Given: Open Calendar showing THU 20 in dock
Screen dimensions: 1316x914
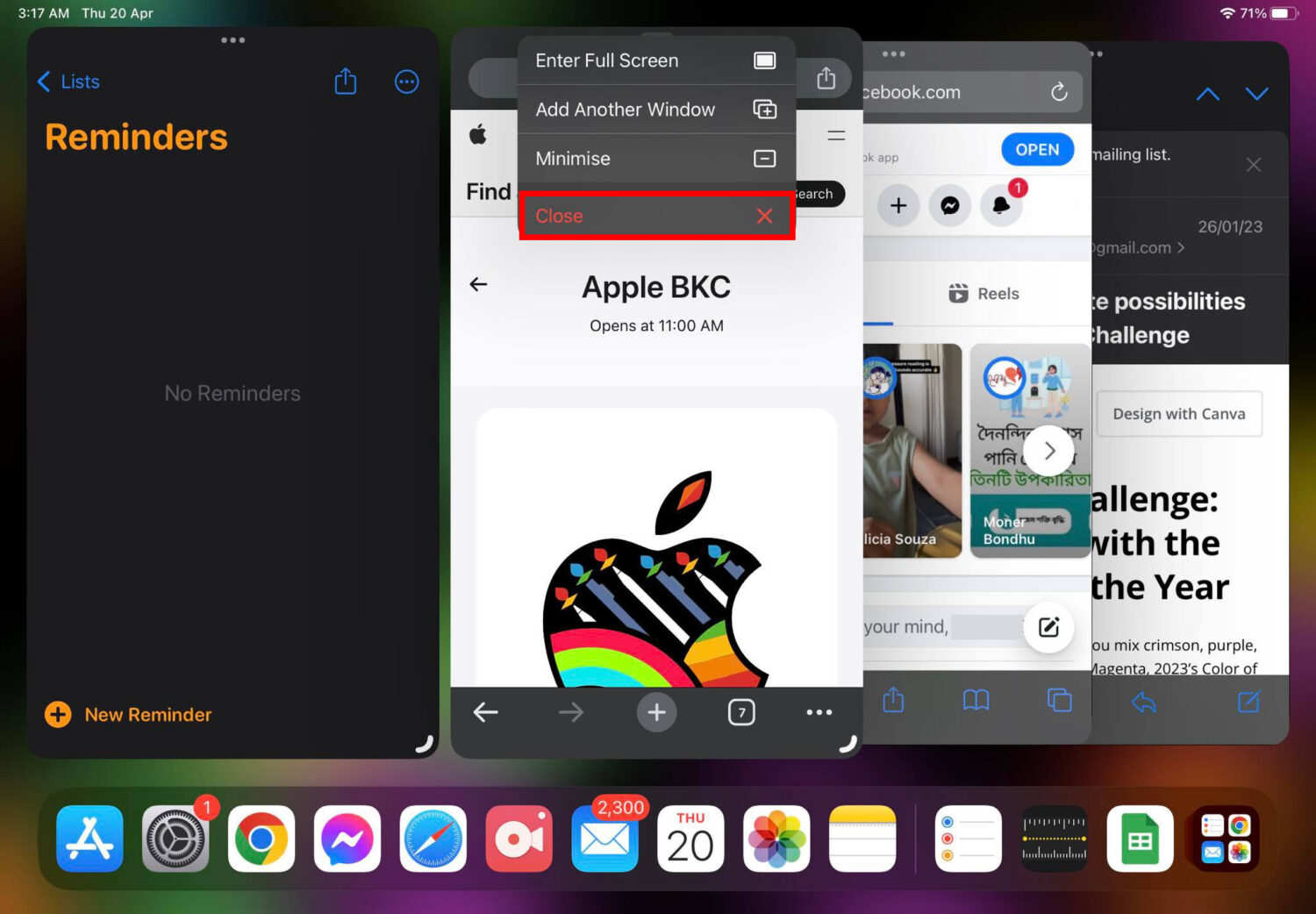Looking at the screenshot, I should coord(691,839).
